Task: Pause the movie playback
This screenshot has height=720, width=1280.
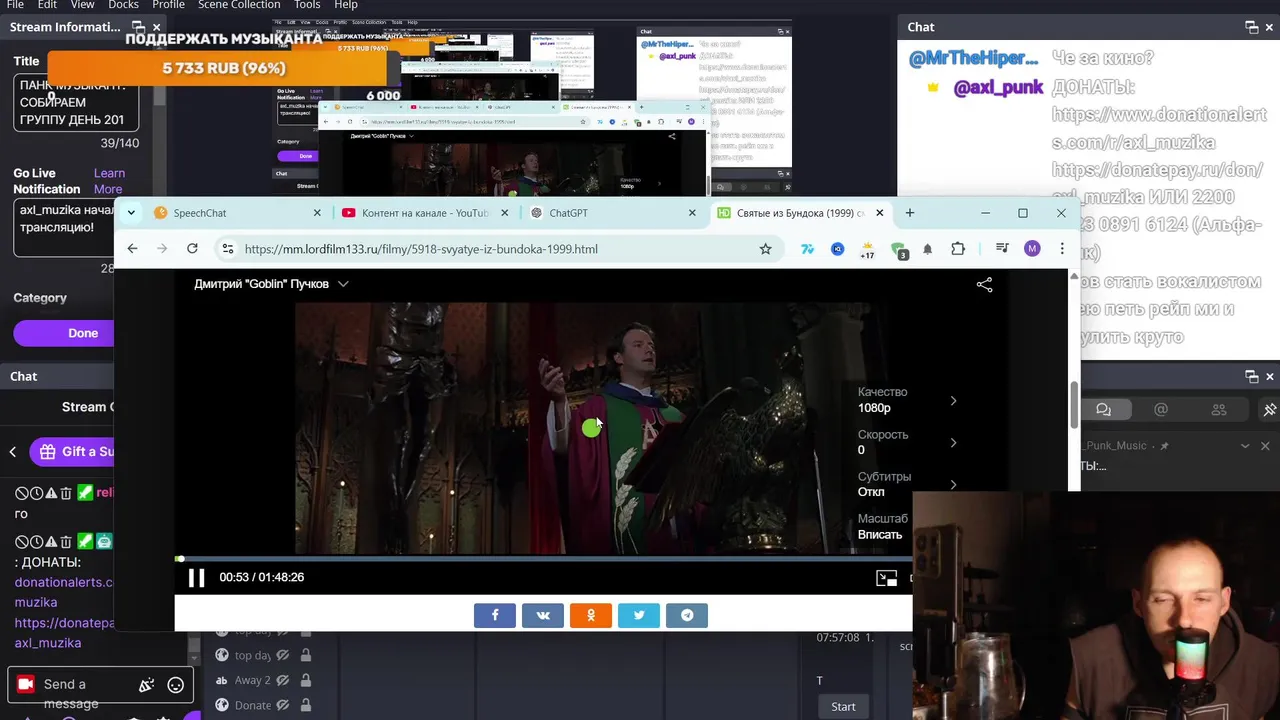Action: (x=196, y=577)
